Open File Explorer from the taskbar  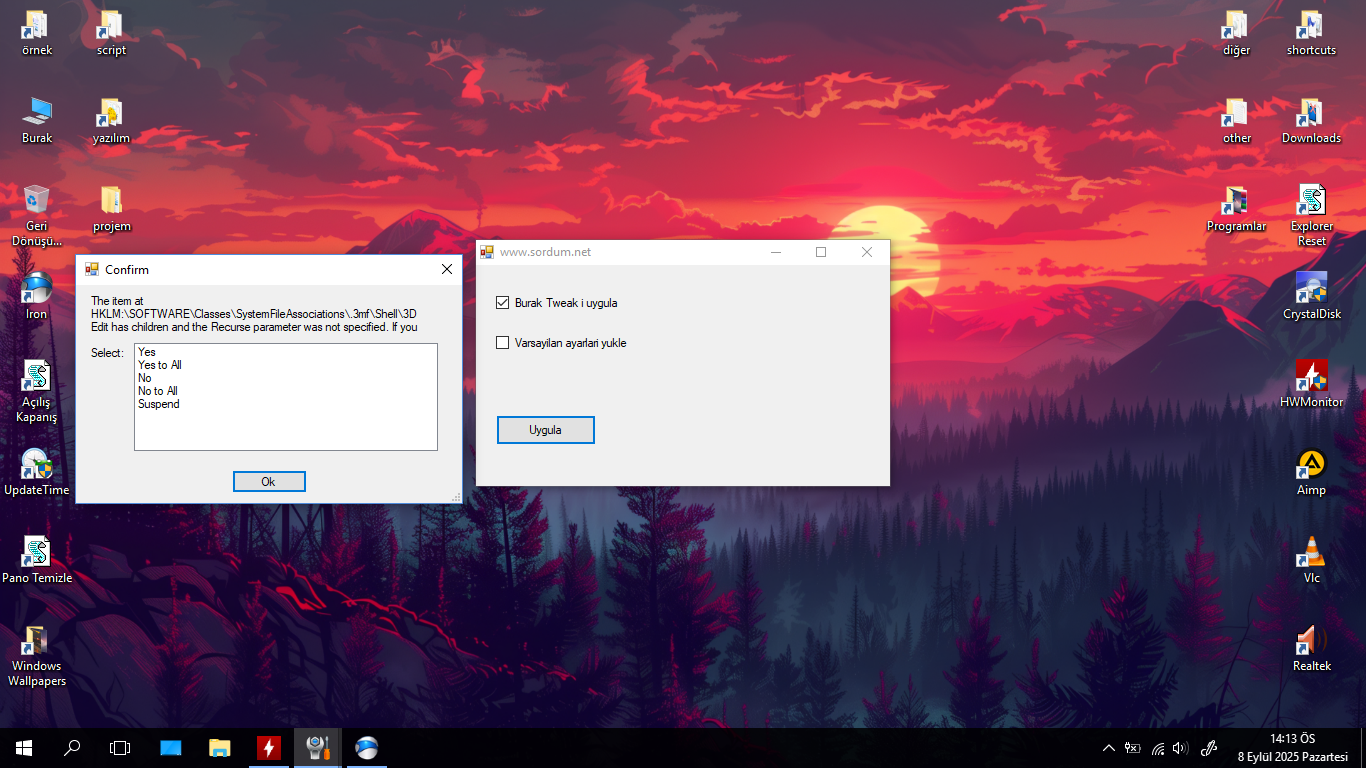[x=219, y=748]
